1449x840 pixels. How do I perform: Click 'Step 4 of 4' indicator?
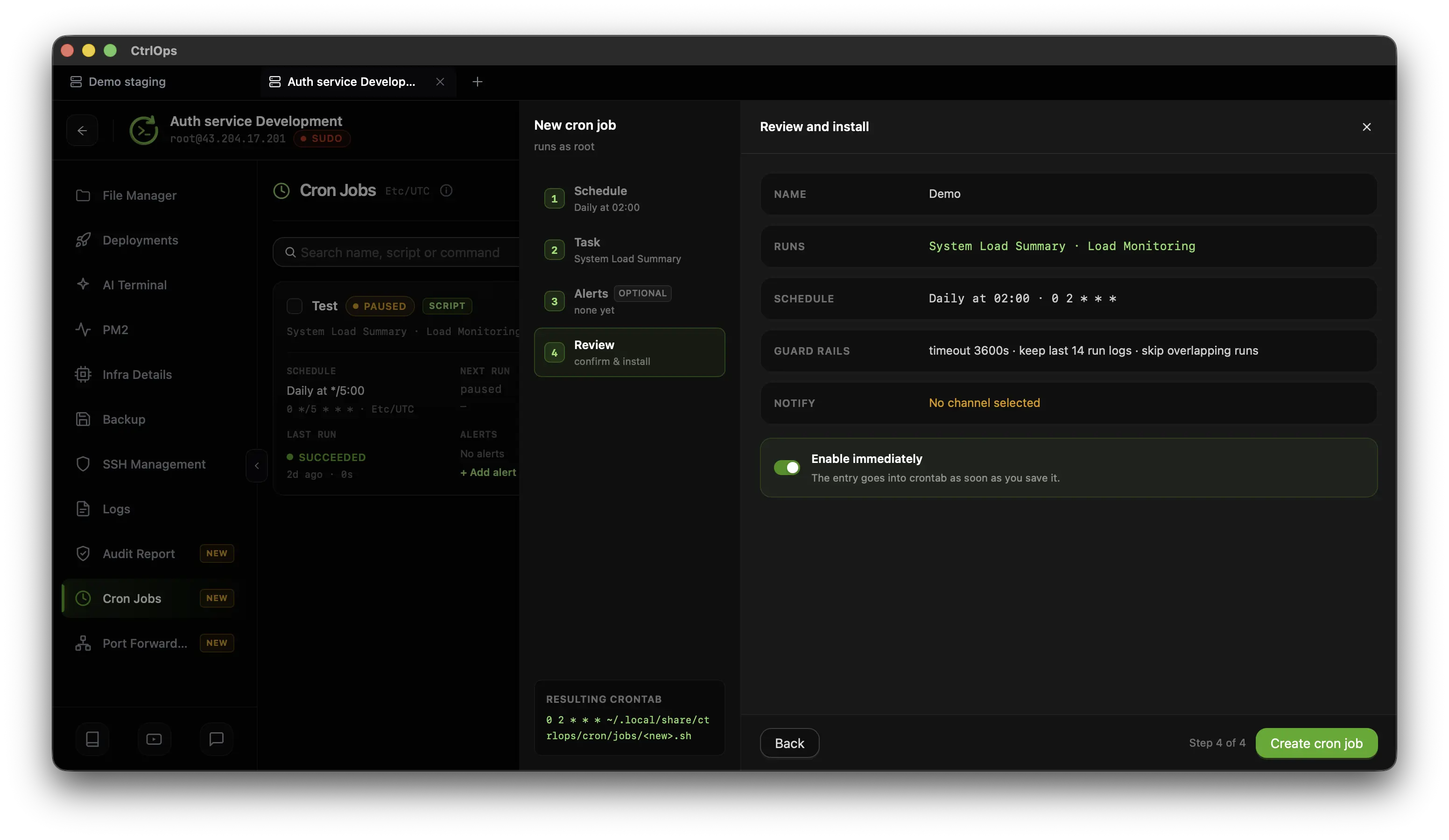[1218, 743]
